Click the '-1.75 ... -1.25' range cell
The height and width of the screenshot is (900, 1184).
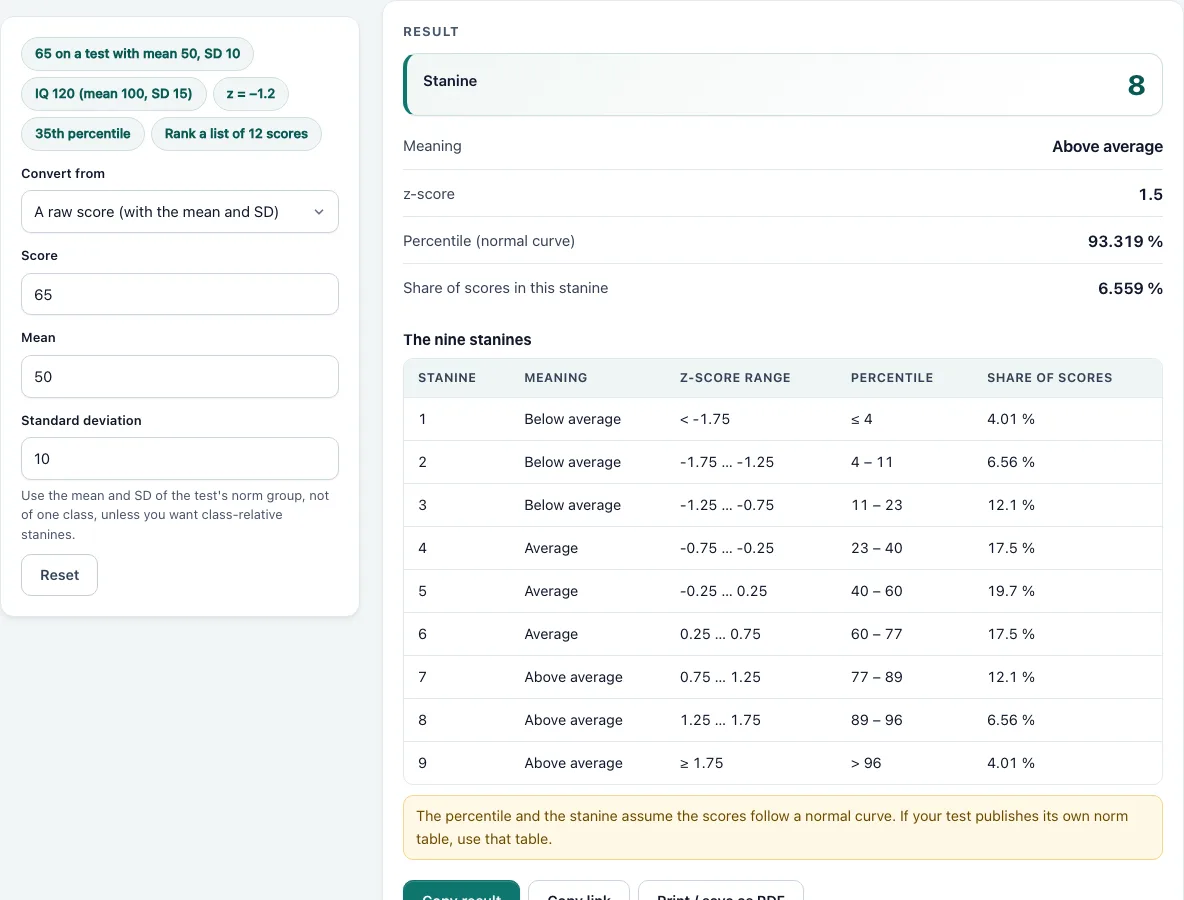tap(727, 462)
